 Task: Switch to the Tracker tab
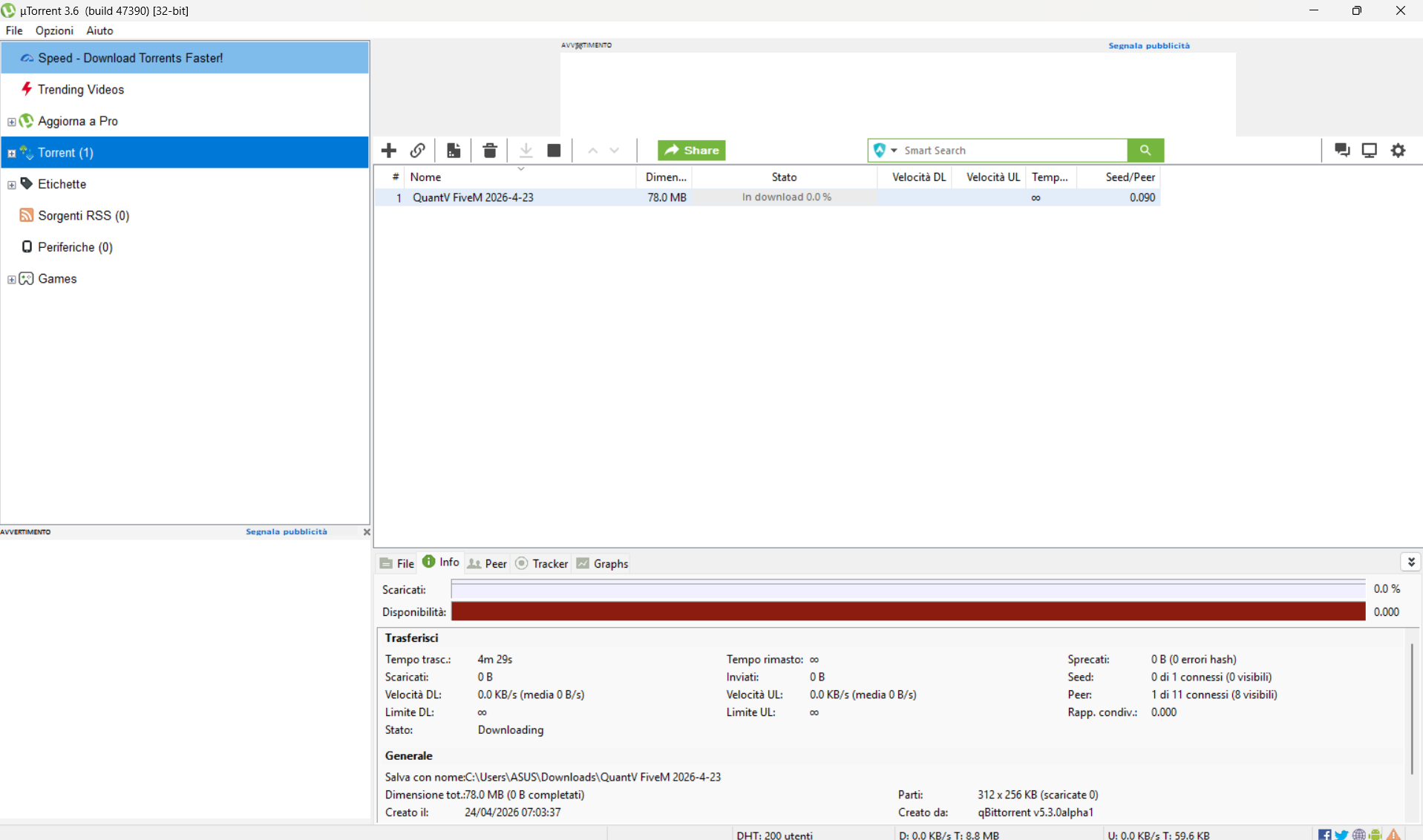click(542, 564)
